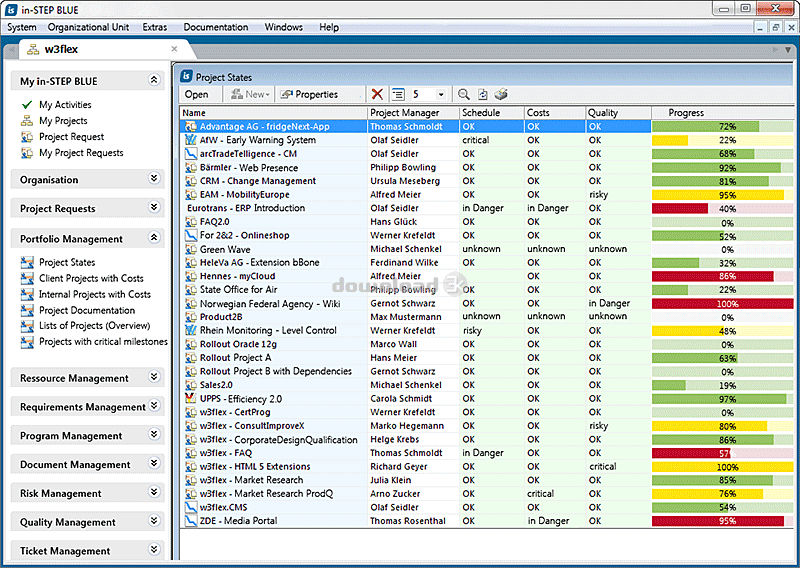Open My Activities with green checkmark icon
Viewport: 800px width, 568px height.
[65, 105]
